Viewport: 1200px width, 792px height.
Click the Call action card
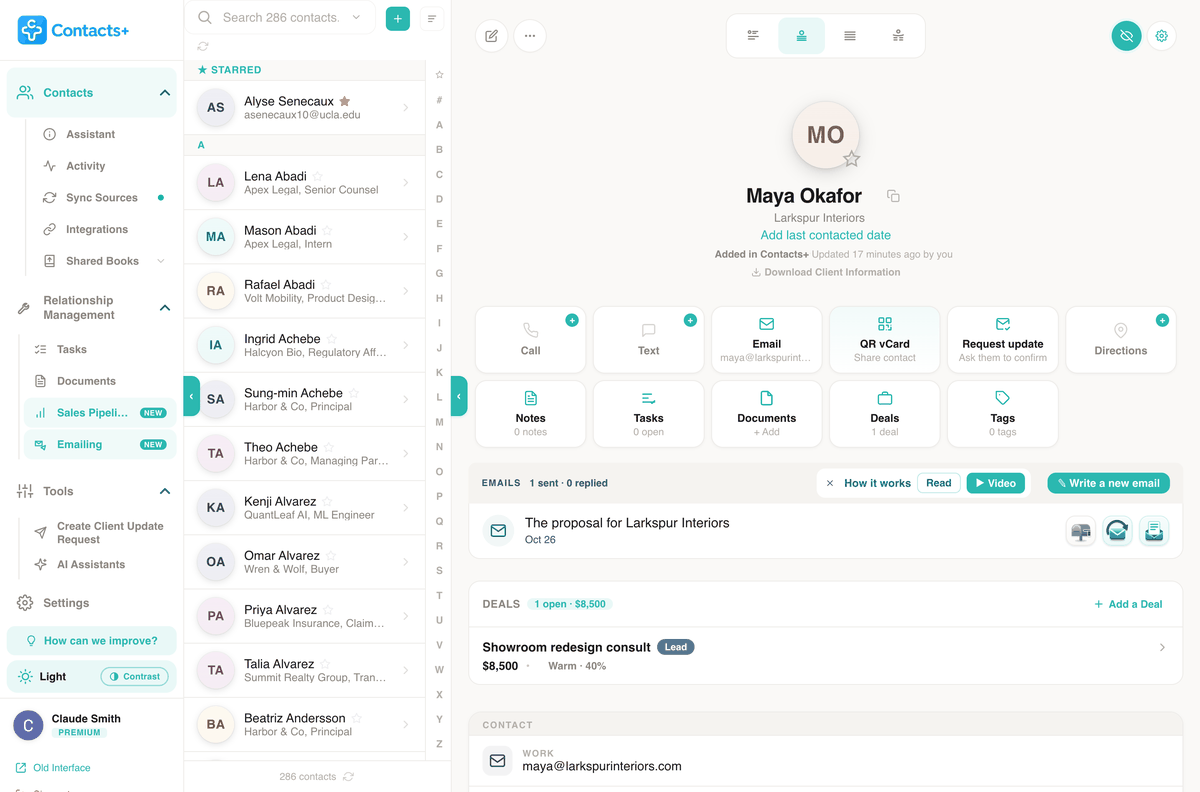(x=531, y=341)
